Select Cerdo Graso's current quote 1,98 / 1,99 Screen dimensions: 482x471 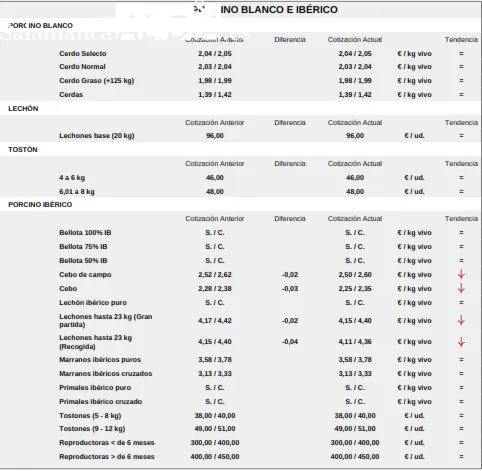click(x=355, y=81)
